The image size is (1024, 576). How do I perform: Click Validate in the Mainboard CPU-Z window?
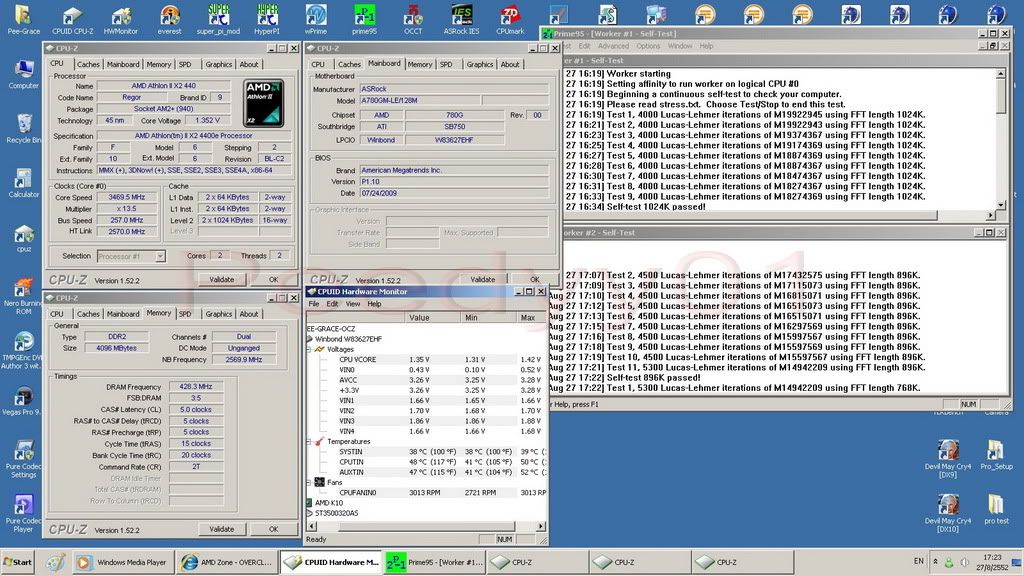pos(483,280)
